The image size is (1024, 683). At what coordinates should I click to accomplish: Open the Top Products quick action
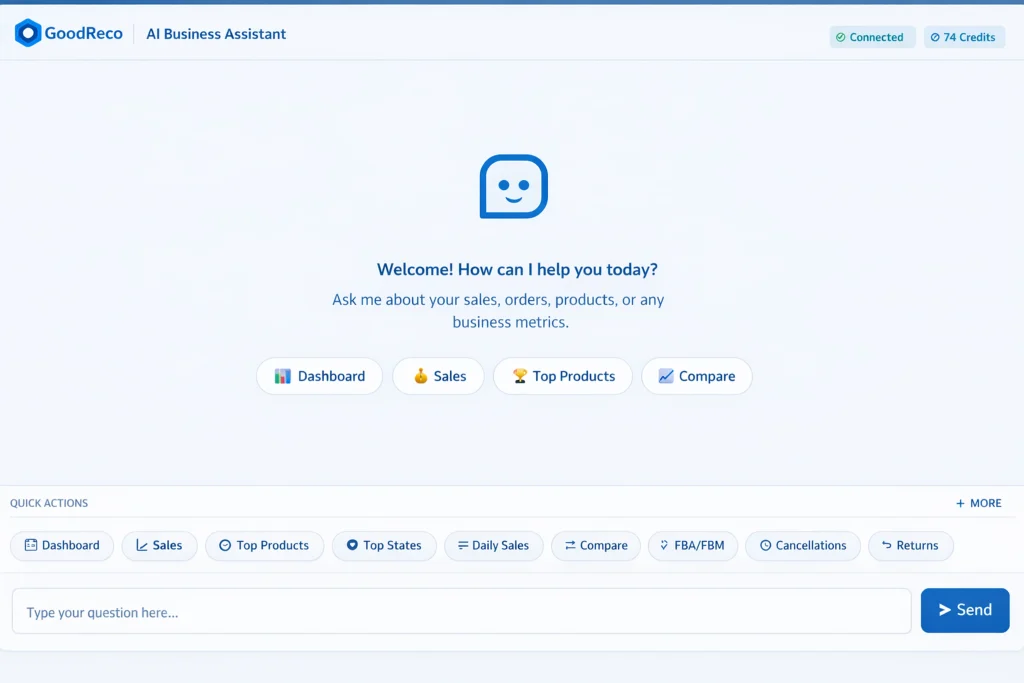pyautogui.click(x=264, y=545)
